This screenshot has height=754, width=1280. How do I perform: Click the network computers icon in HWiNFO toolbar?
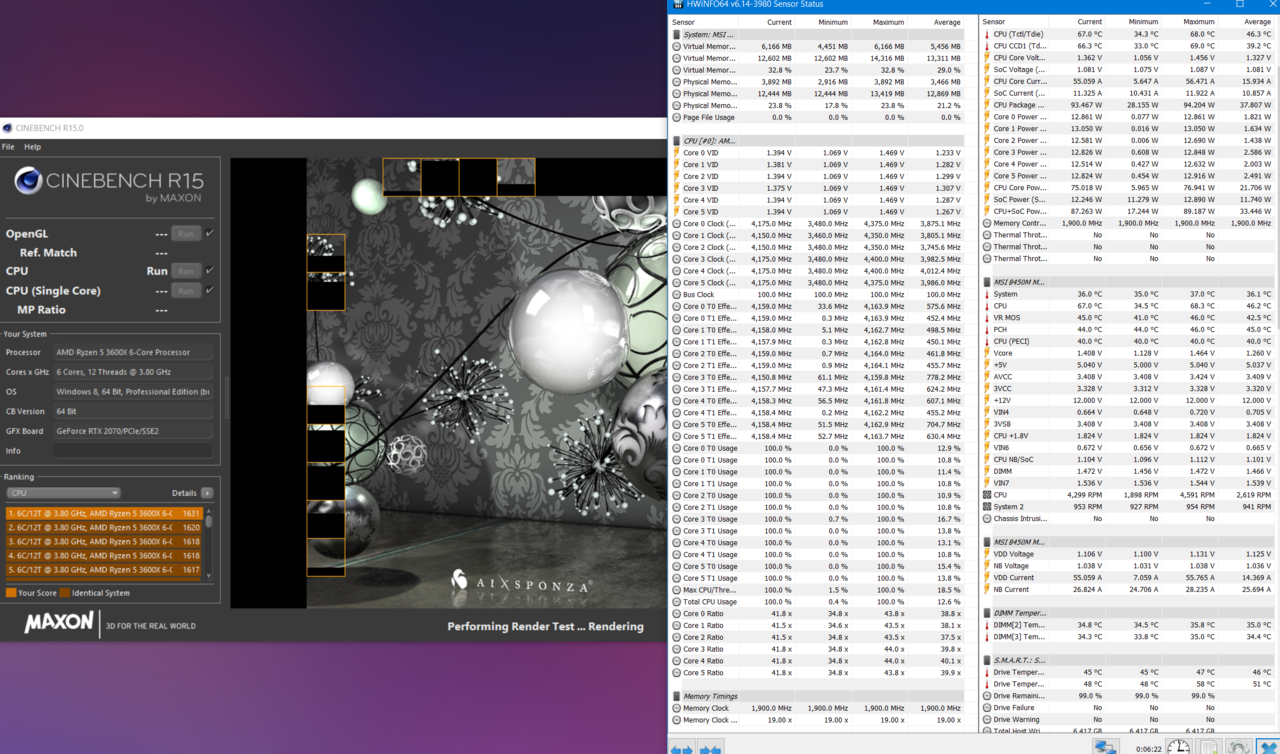coord(1106,746)
